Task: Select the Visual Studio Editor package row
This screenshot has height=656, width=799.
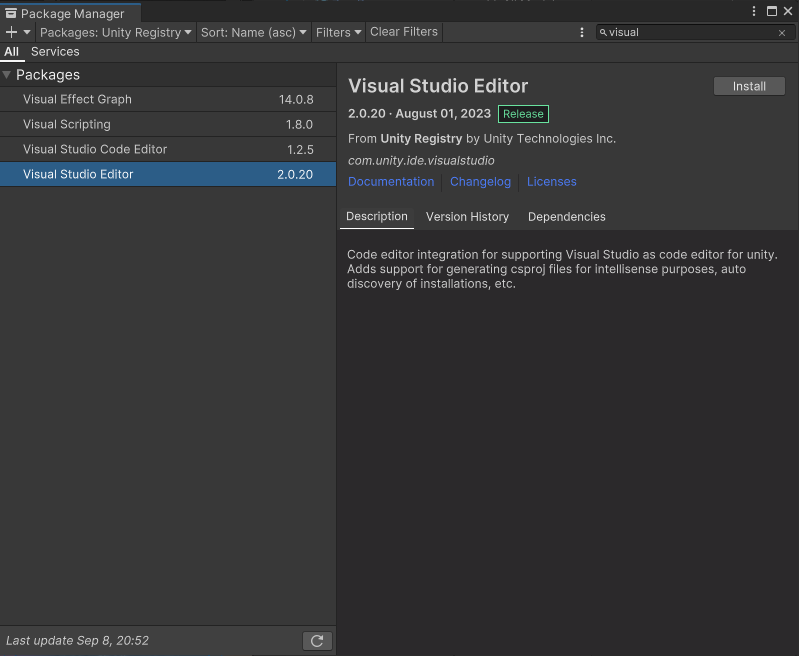Action: click(168, 174)
